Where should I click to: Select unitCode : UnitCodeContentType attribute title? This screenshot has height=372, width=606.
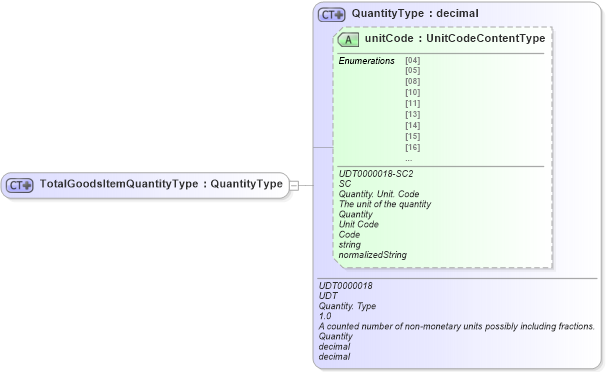coord(455,38)
